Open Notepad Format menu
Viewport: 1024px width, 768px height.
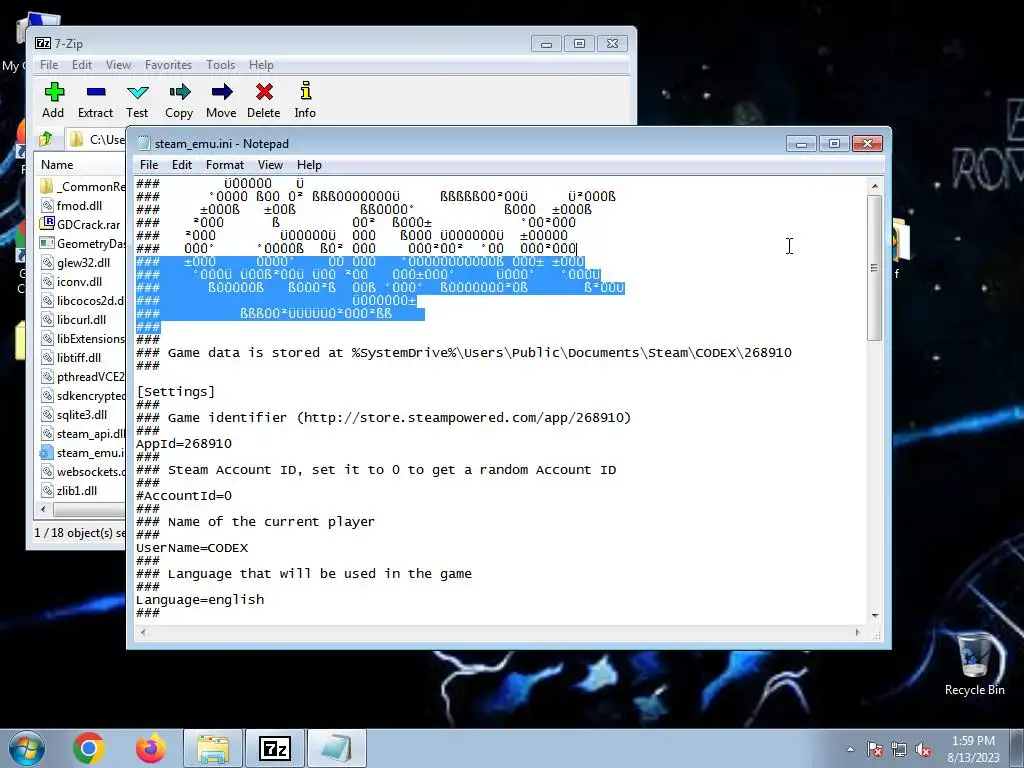pyautogui.click(x=225, y=165)
